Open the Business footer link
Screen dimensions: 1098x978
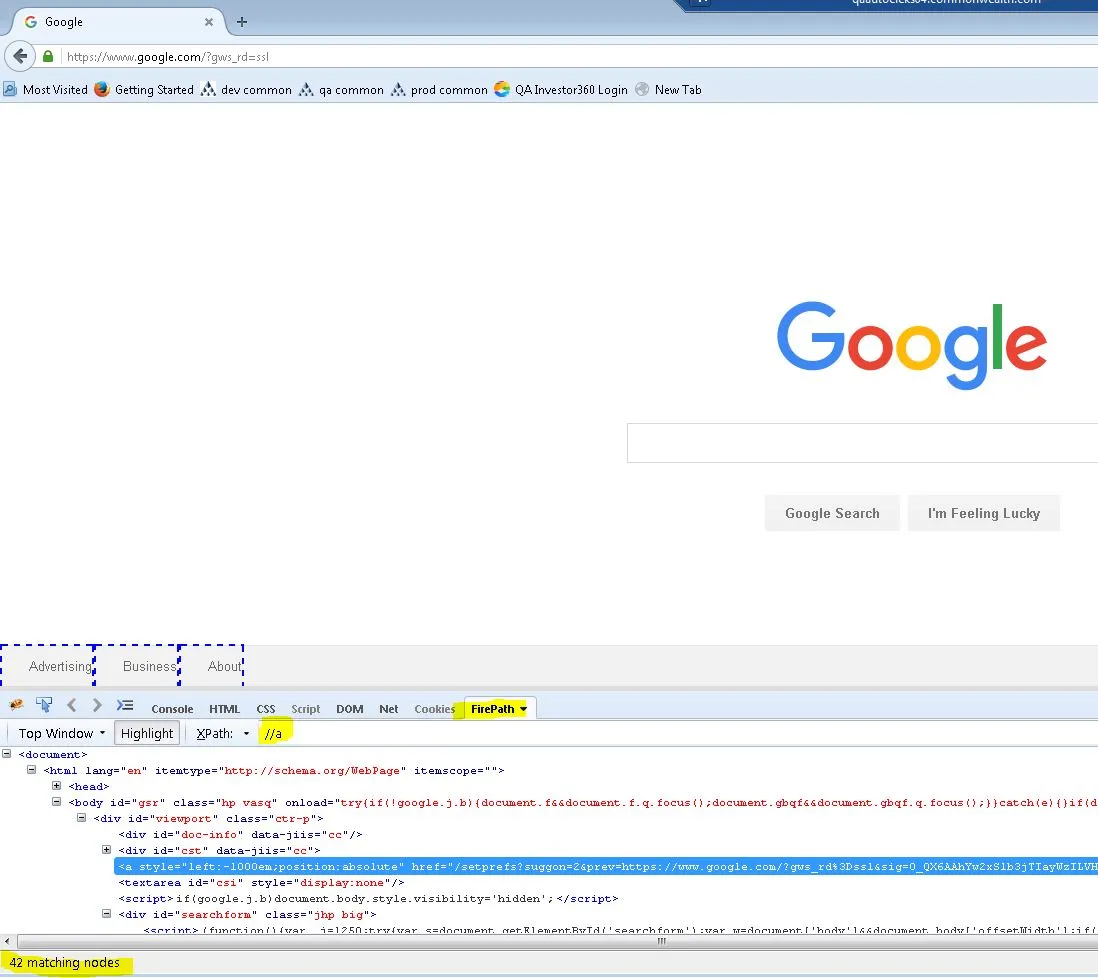tap(149, 666)
